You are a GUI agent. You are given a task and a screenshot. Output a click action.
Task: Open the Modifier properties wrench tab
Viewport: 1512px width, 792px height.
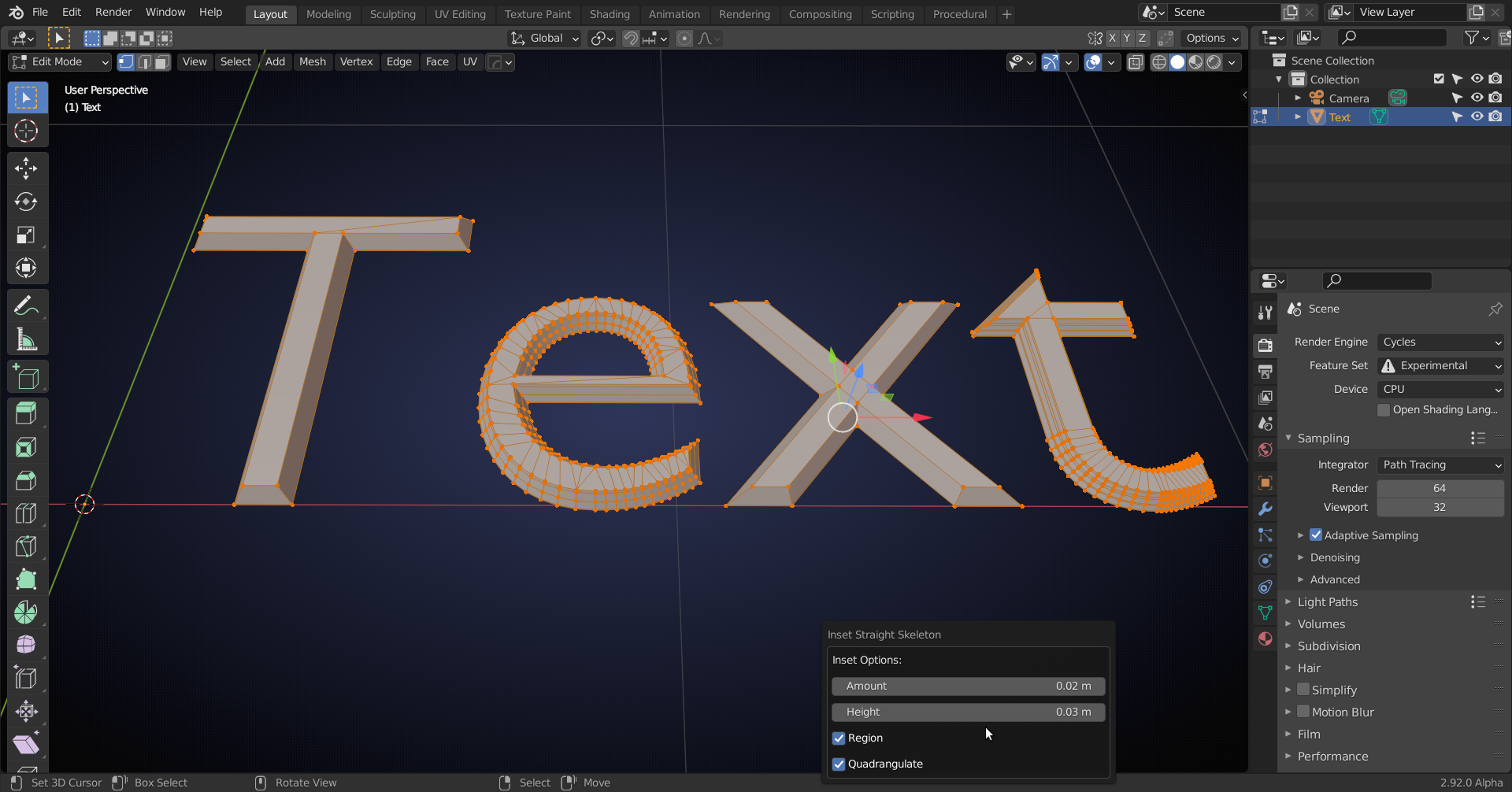(1265, 509)
